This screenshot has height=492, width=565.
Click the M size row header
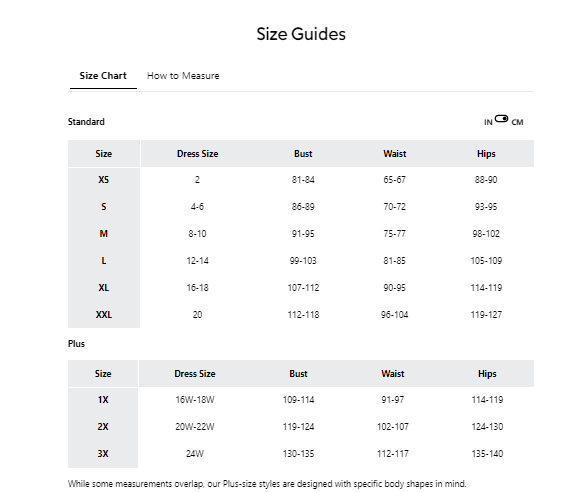coord(104,234)
